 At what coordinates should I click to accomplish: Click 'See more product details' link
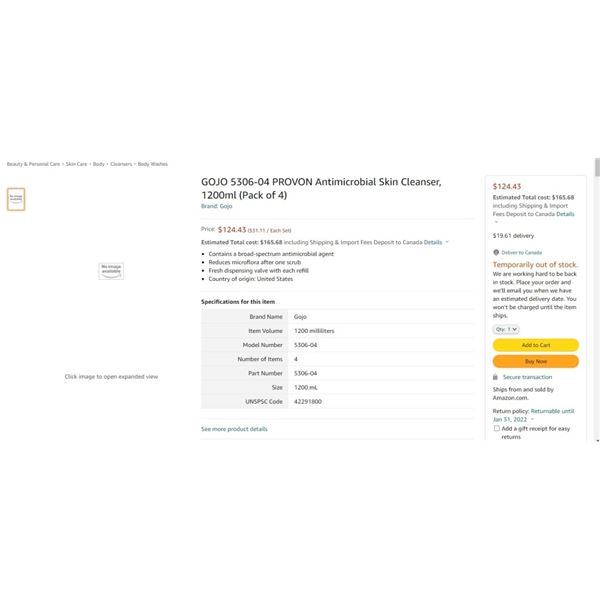pos(234,429)
